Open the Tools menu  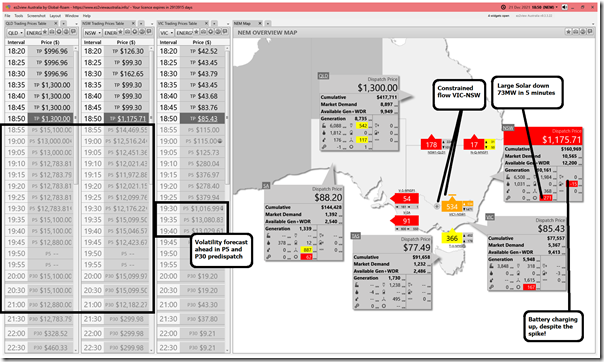coord(19,16)
